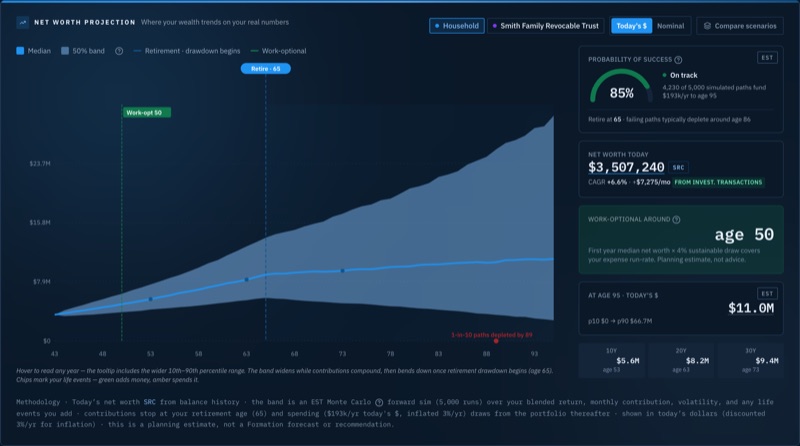Click the x-axis age 93 label

(x=534, y=354)
